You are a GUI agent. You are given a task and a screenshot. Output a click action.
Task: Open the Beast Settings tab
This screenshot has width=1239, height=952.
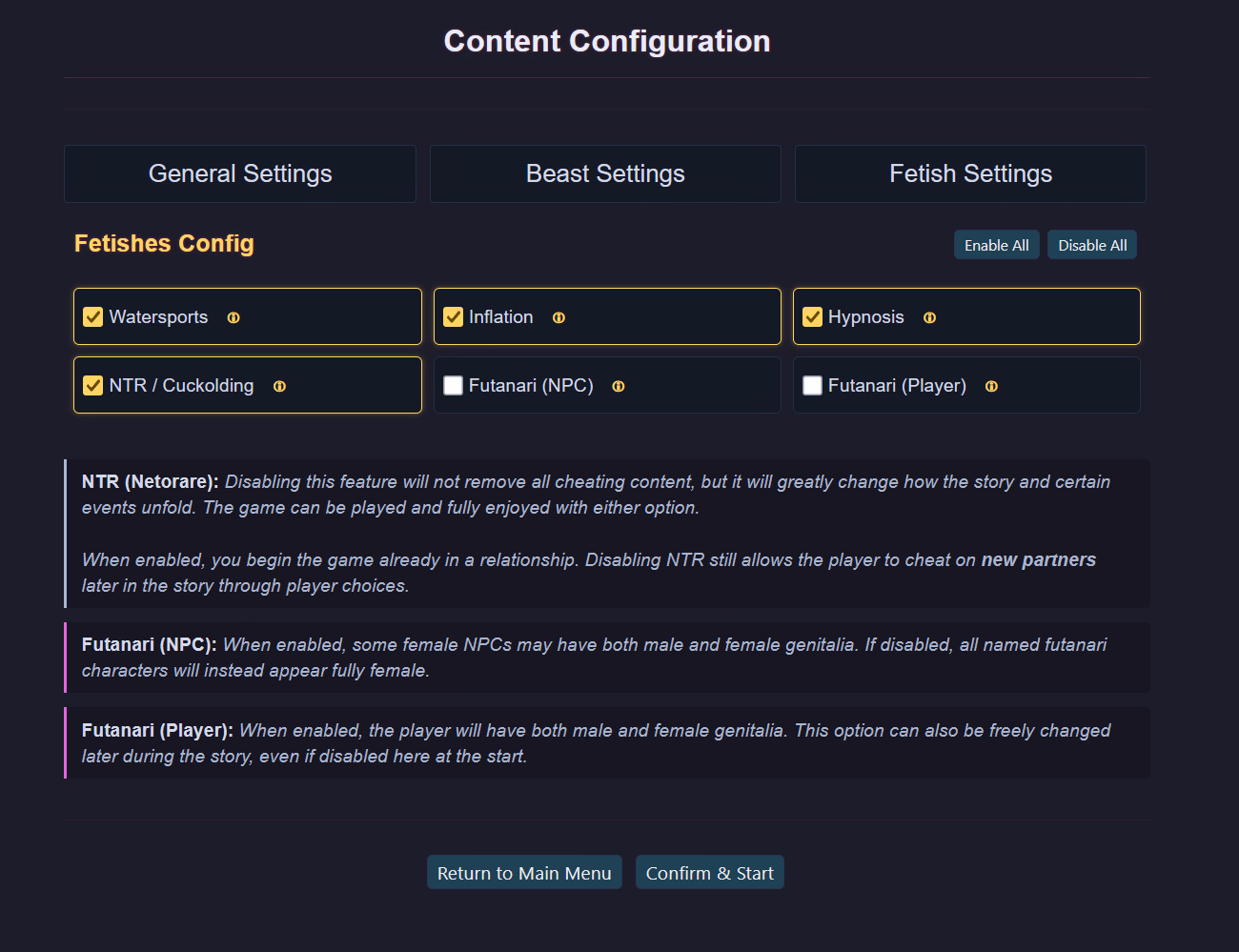pyautogui.click(x=605, y=173)
